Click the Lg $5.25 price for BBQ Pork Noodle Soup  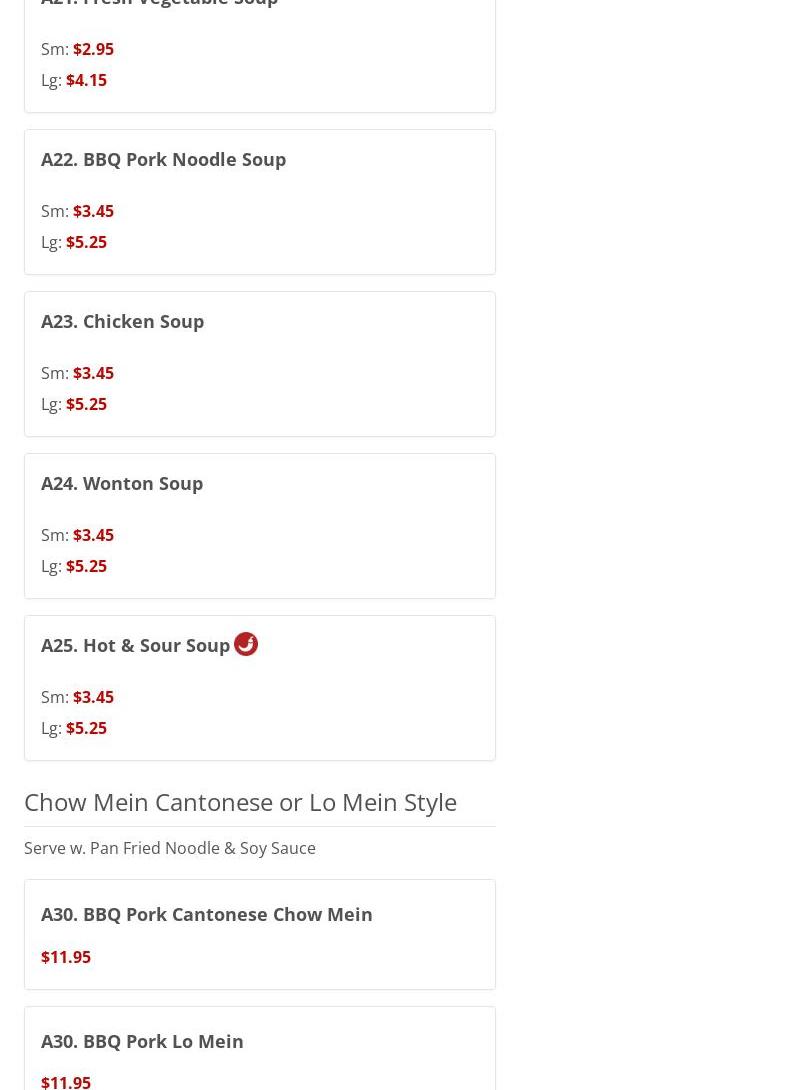pos(86,242)
